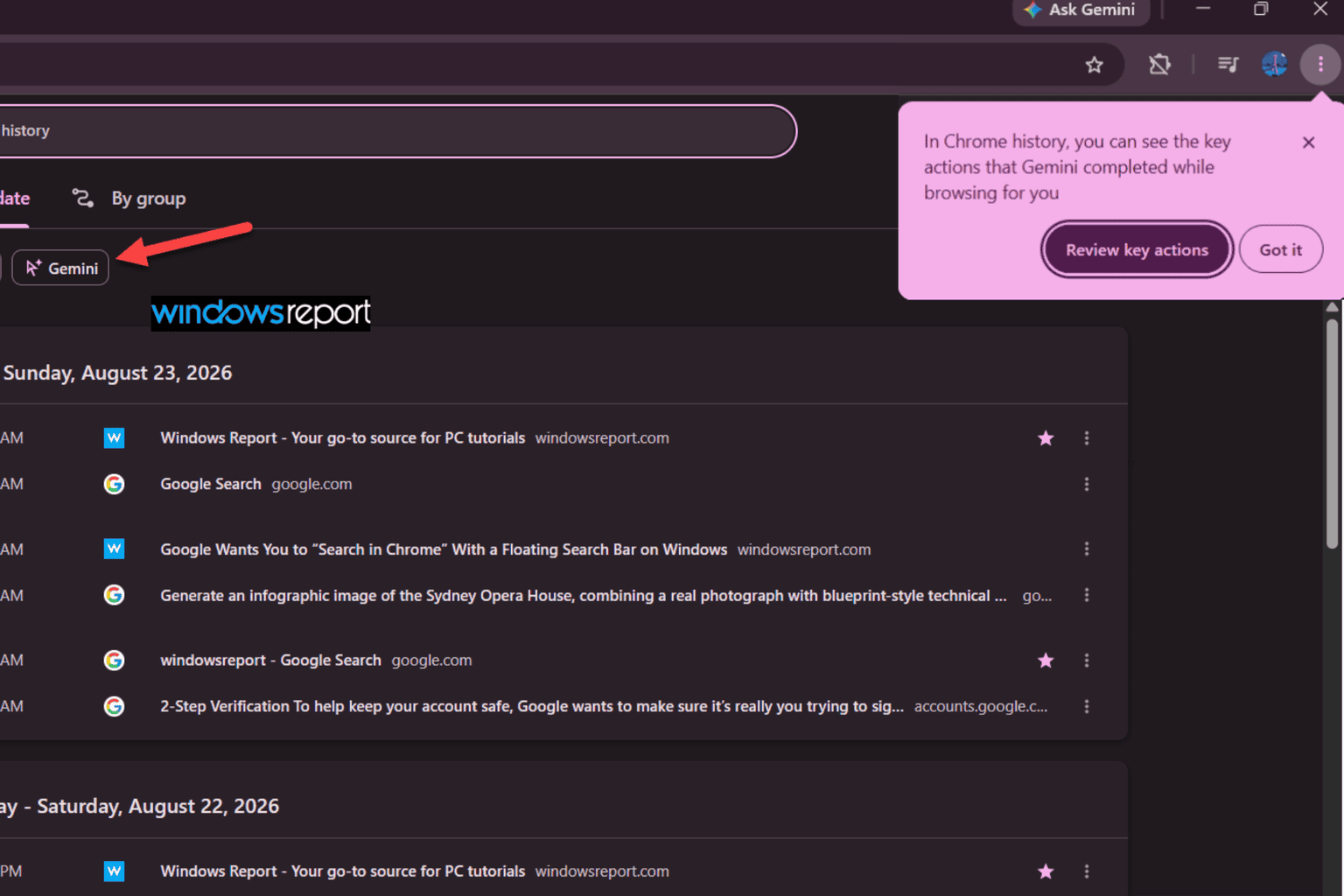1344x896 pixels.
Task: Open the windowsreport - Google Search entry
Action: [270, 661]
